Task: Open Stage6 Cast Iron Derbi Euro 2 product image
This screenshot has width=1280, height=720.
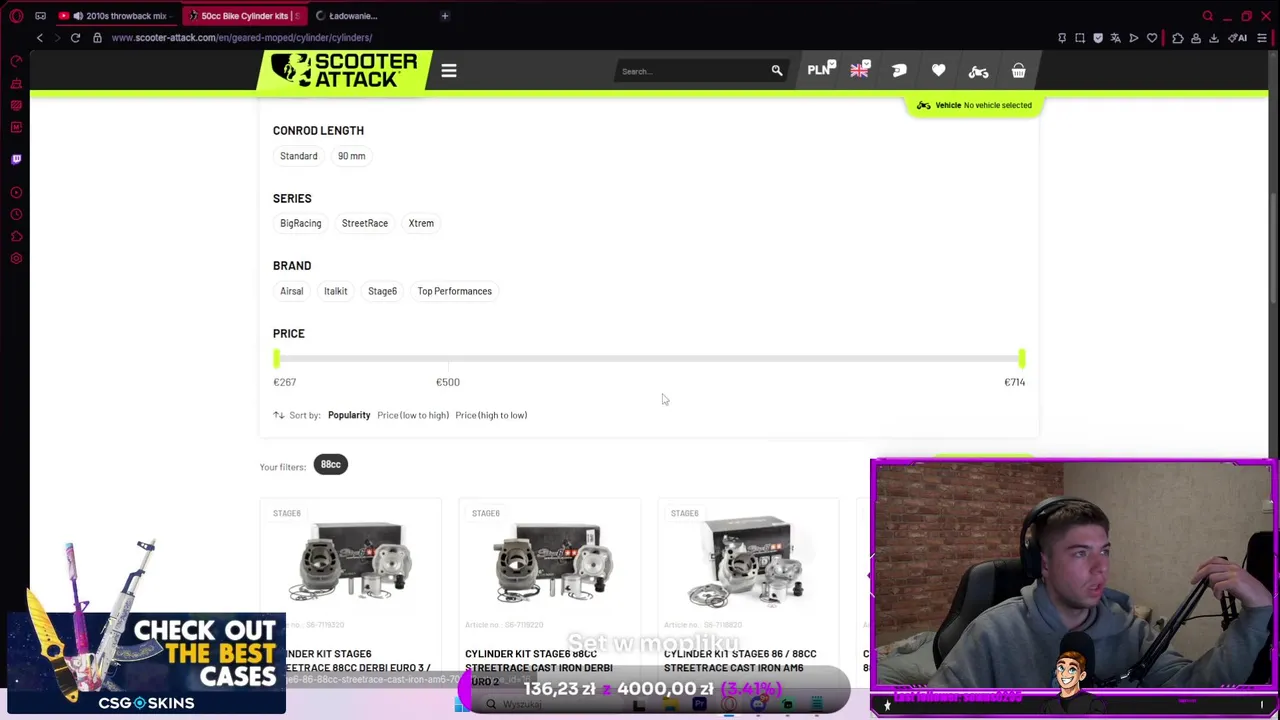Action: tap(549, 564)
